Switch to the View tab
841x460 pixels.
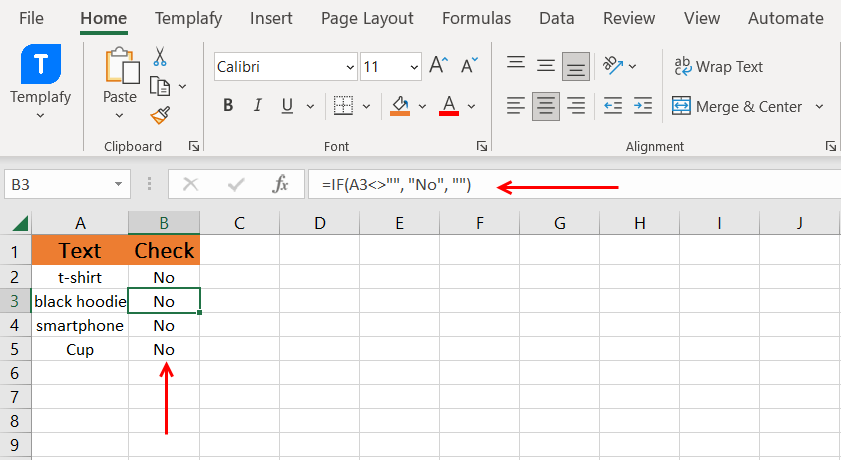coord(702,18)
